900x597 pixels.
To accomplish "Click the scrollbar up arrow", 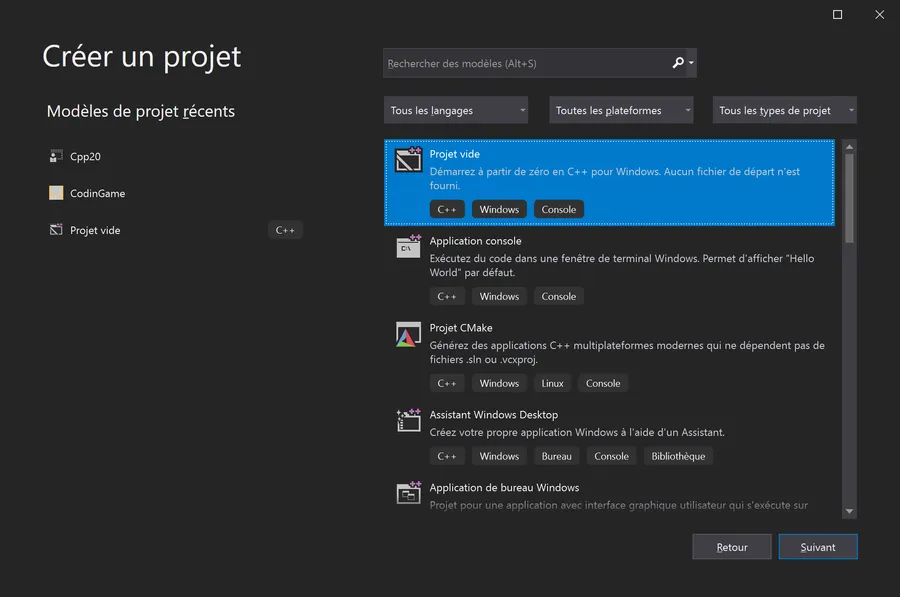I will tap(849, 147).
